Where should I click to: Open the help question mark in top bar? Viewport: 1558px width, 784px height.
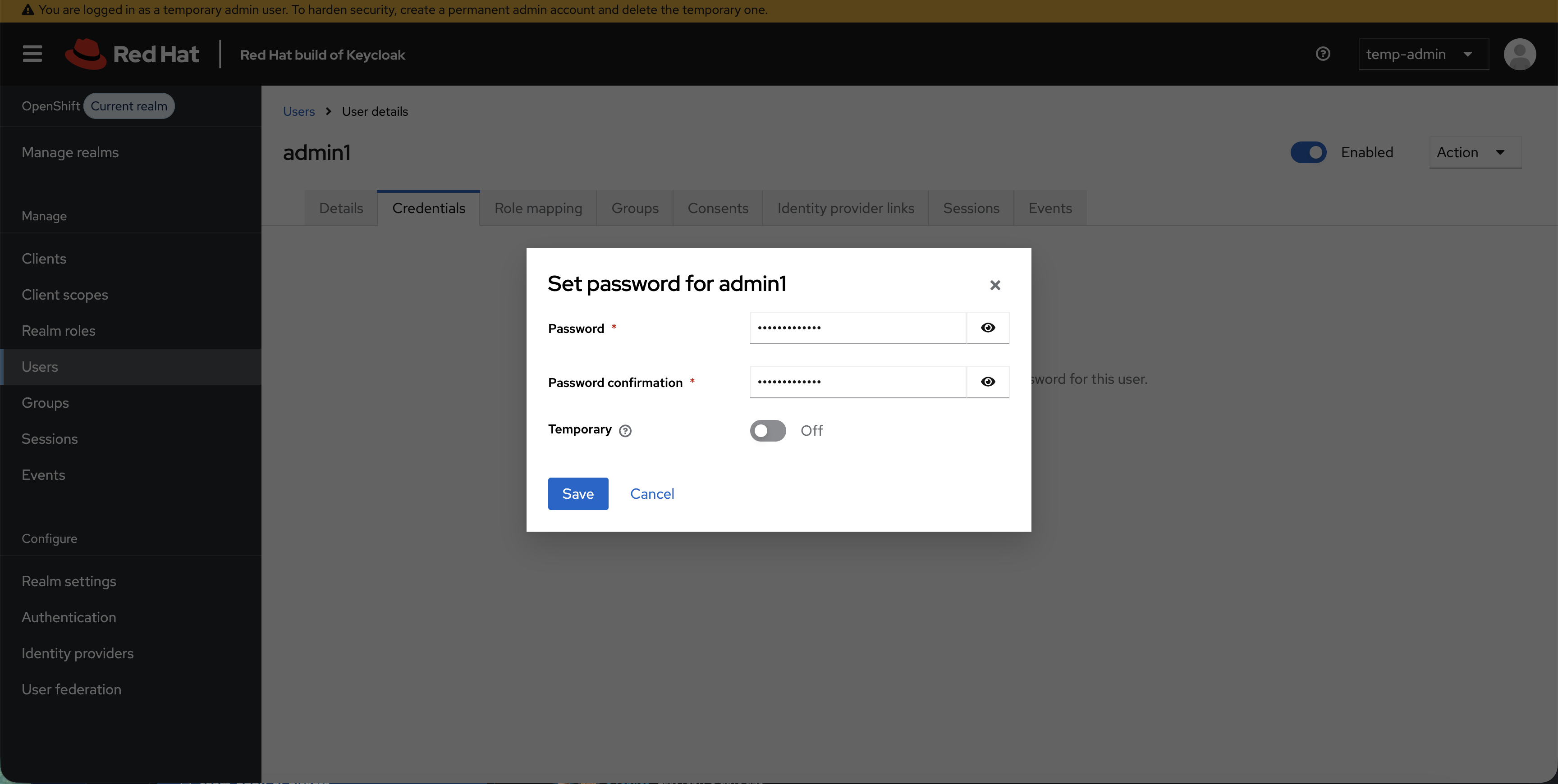(x=1323, y=54)
